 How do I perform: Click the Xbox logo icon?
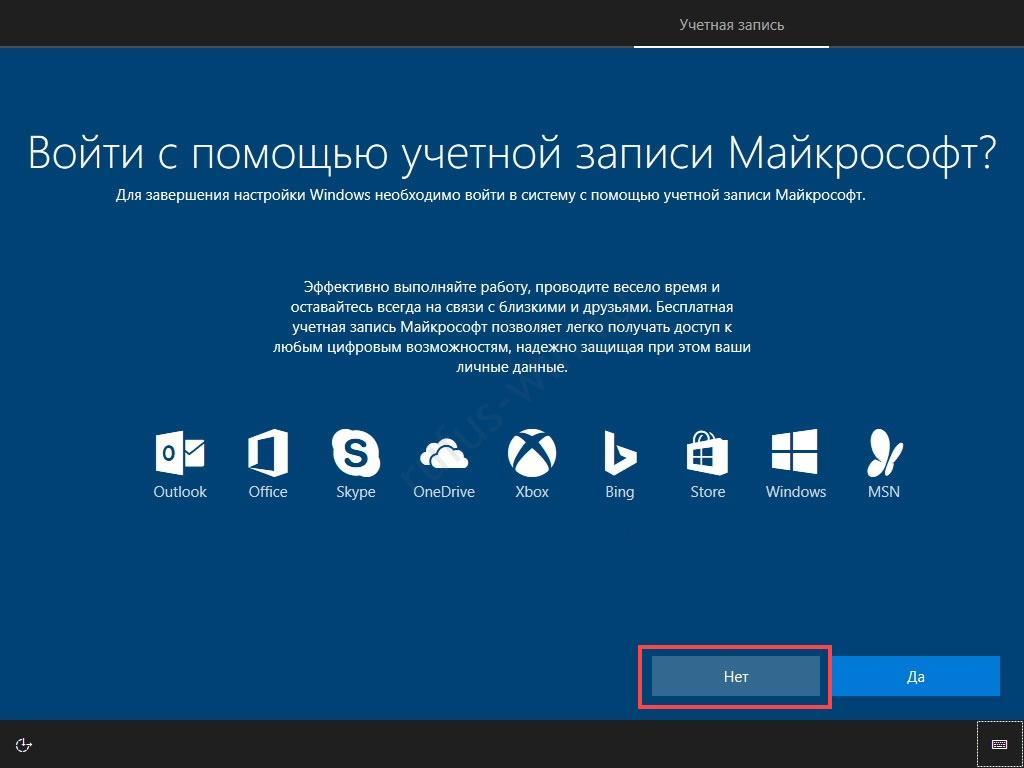[532, 453]
